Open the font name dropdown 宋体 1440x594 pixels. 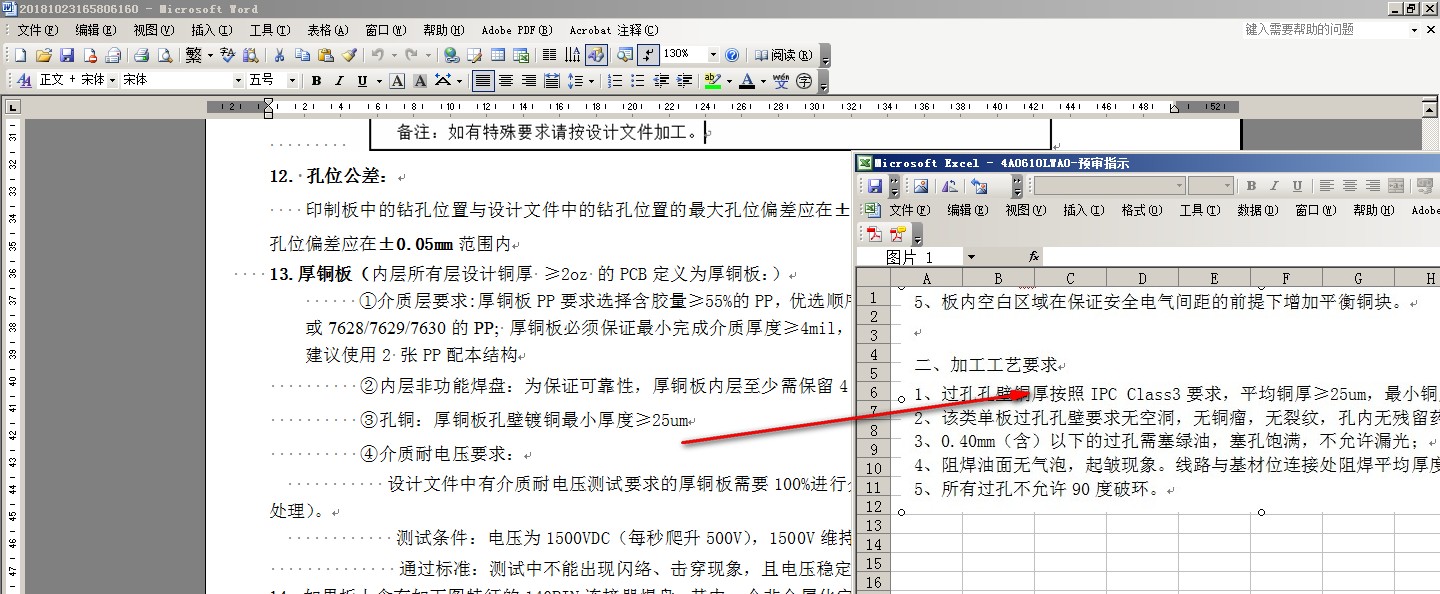238,80
